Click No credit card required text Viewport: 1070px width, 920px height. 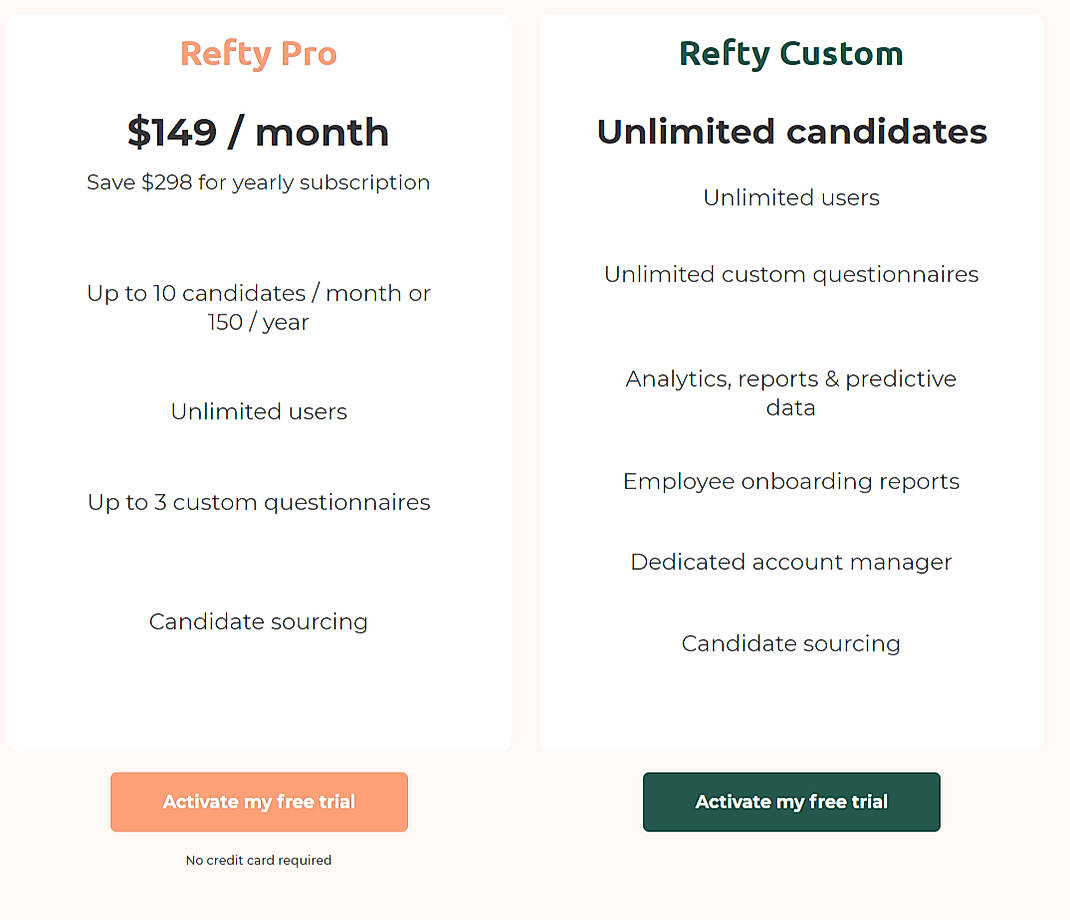258,860
